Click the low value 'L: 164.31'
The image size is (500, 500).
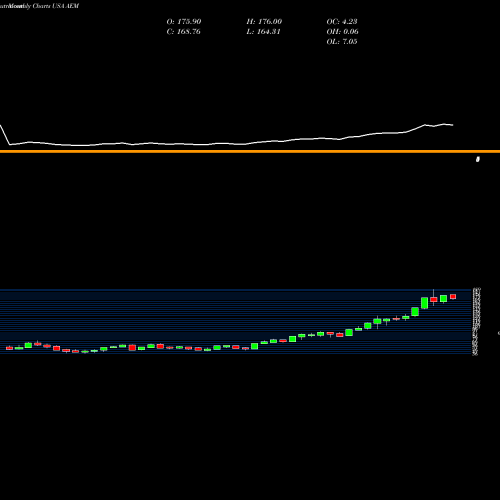click(x=263, y=31)
